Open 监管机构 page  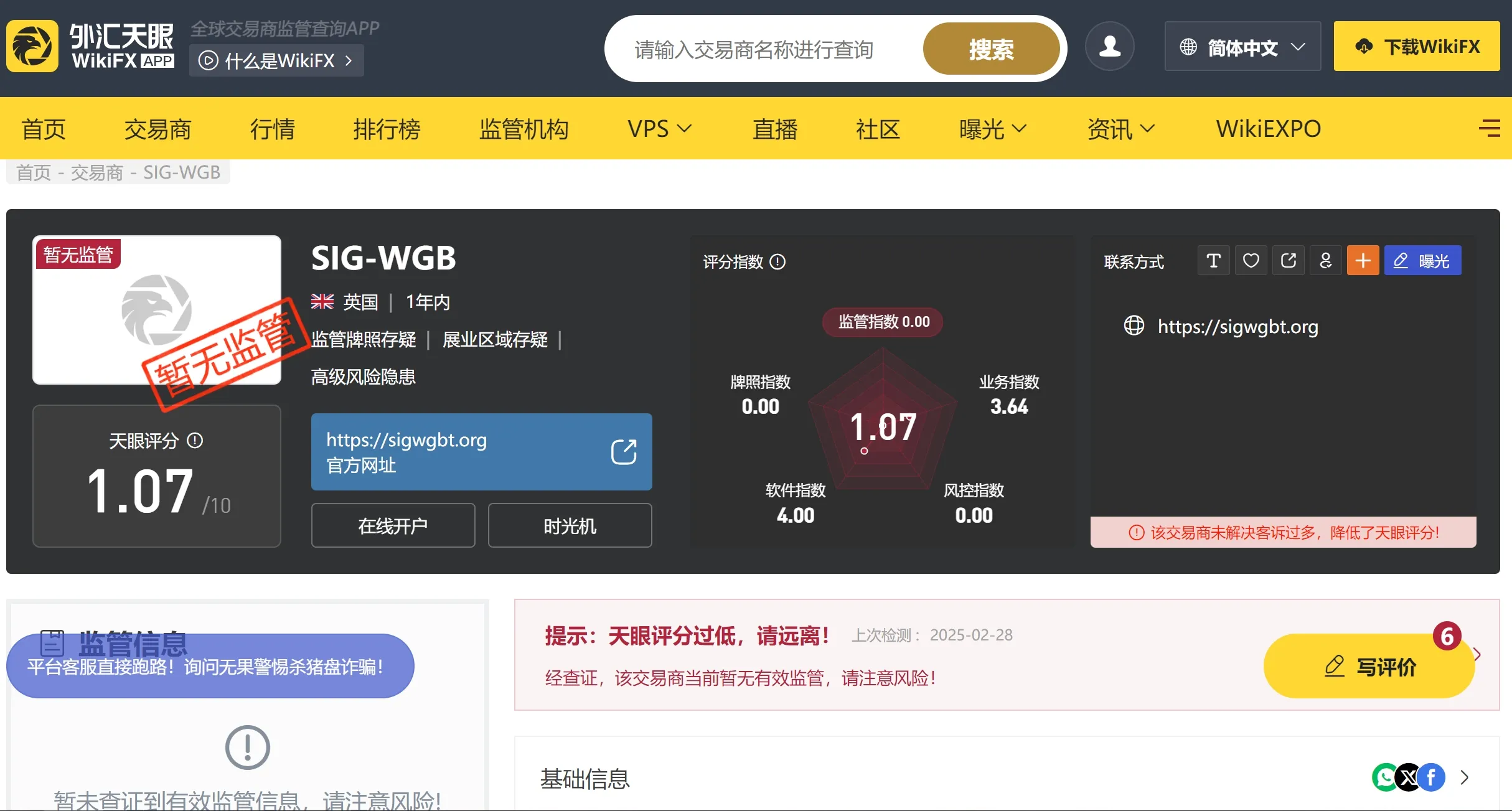click(x=524, y=129)
